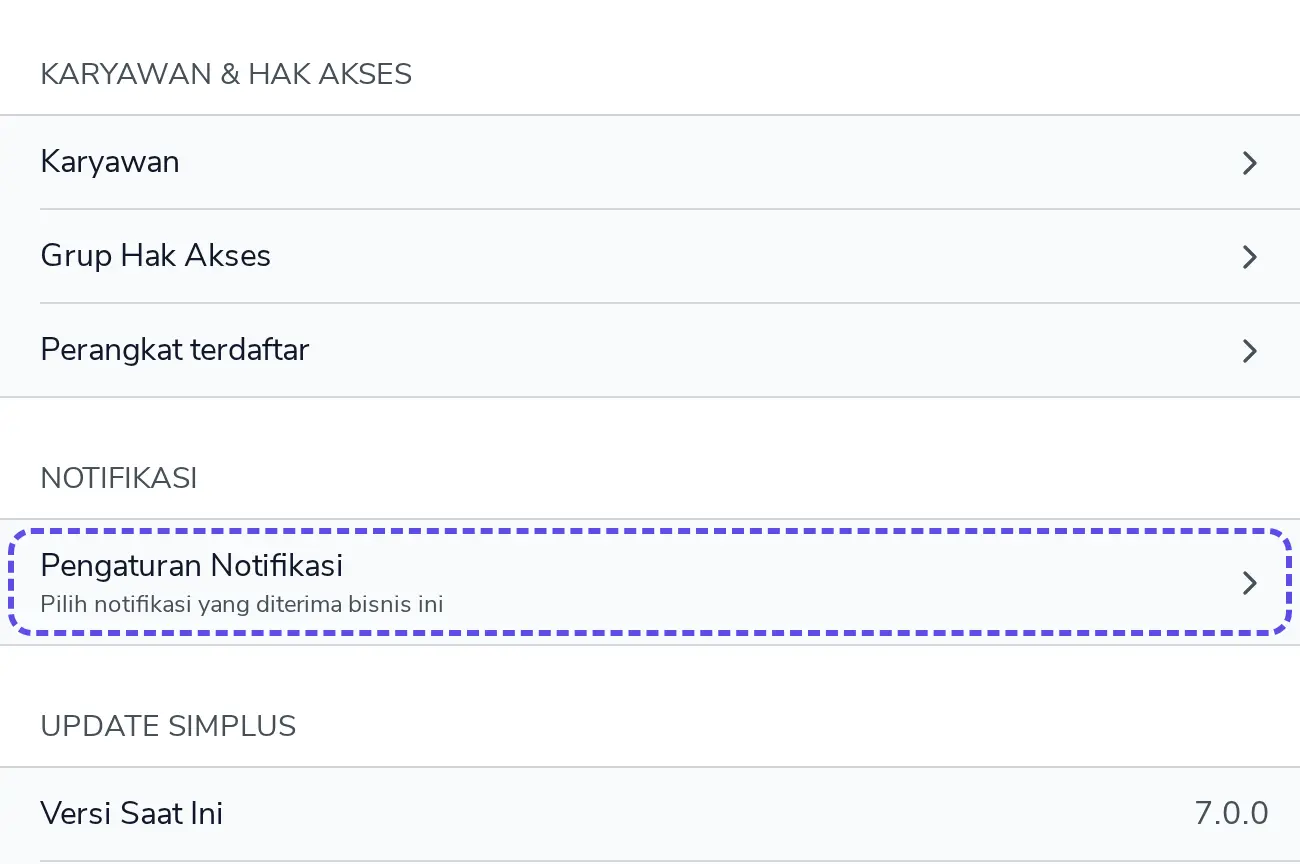Click the KARYAWAN & HAK AKSES section header
The height and width of the screenshot is (864, 1300).
pyautogui.click(x=226, y=74)
